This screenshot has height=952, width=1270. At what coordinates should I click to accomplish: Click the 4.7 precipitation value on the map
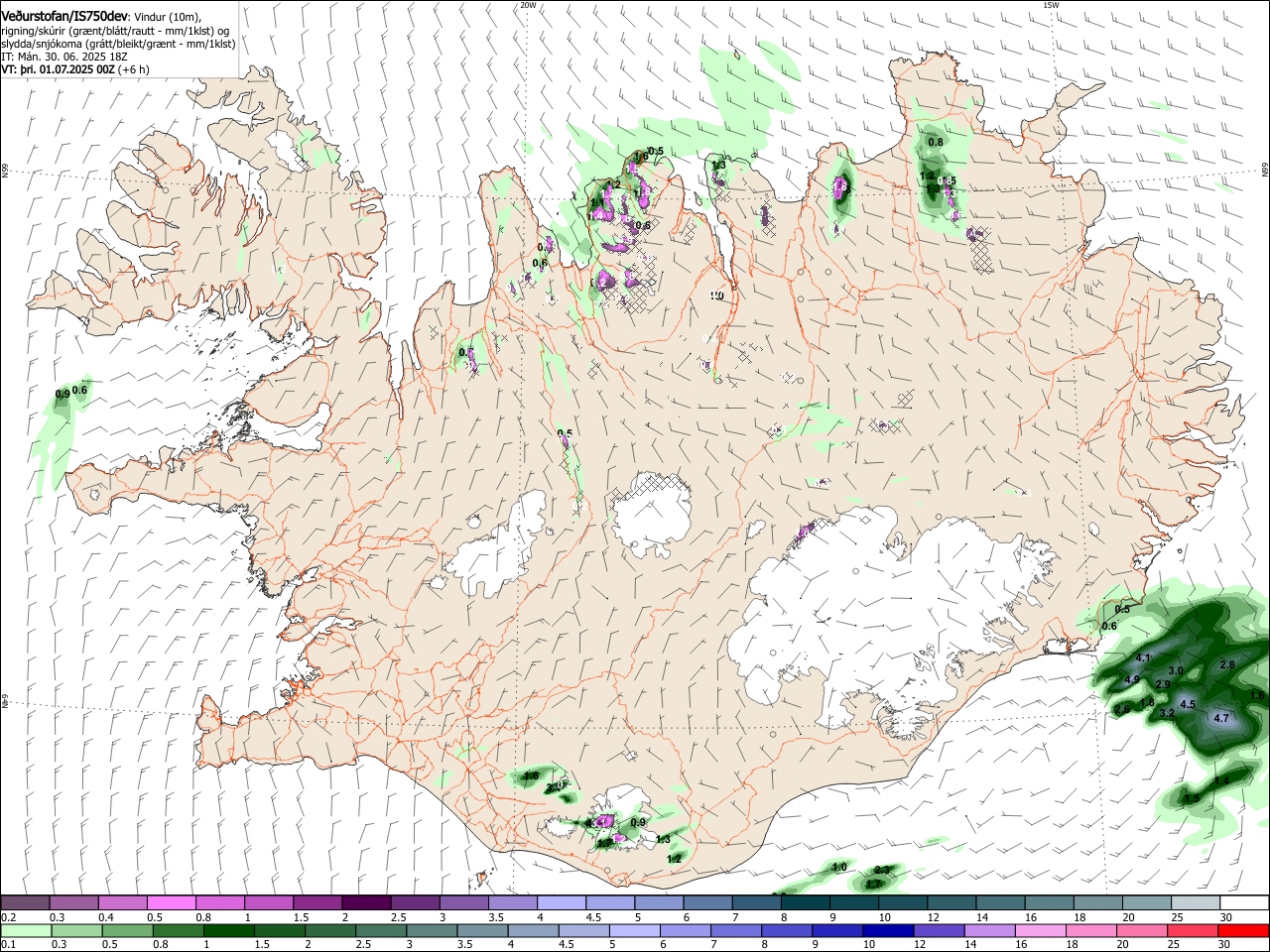[x=1221, y=718]
